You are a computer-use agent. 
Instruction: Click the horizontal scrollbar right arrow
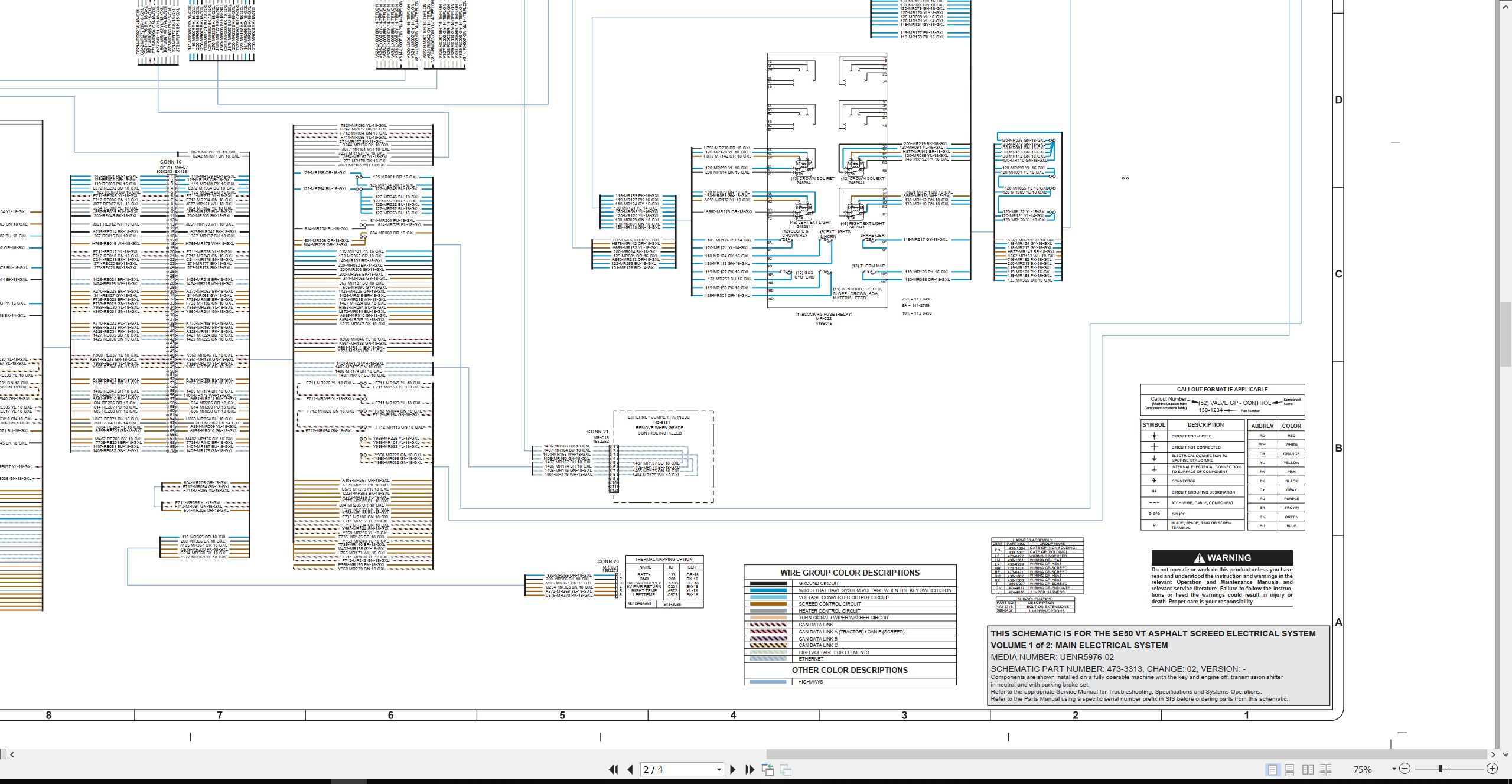pyautogui.click(x=1493, y=754)
